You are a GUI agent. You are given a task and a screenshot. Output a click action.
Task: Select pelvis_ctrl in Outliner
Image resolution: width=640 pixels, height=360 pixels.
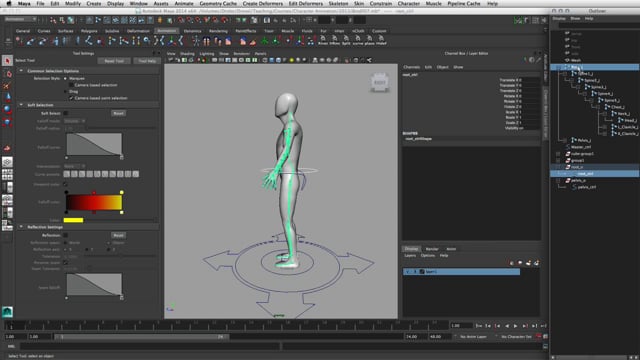pyautogui.click(x=587, y=187)
